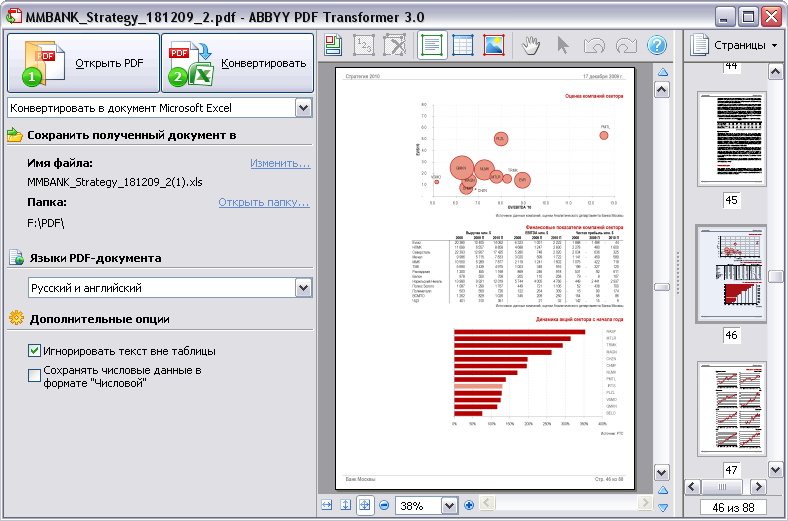Open the conversion format dropdown

304,108
